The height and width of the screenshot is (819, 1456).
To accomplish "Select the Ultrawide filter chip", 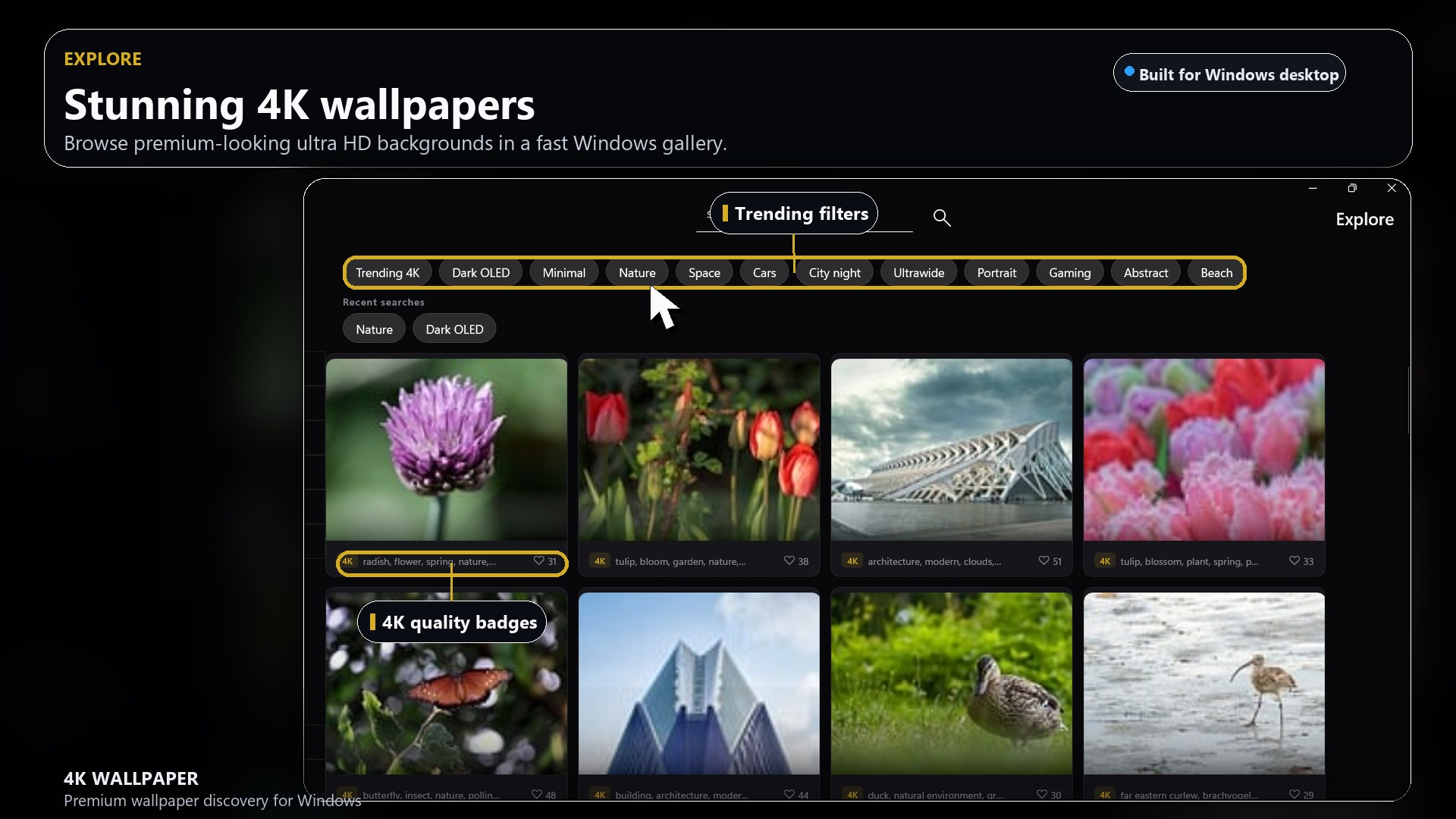I will click(919, 273).
